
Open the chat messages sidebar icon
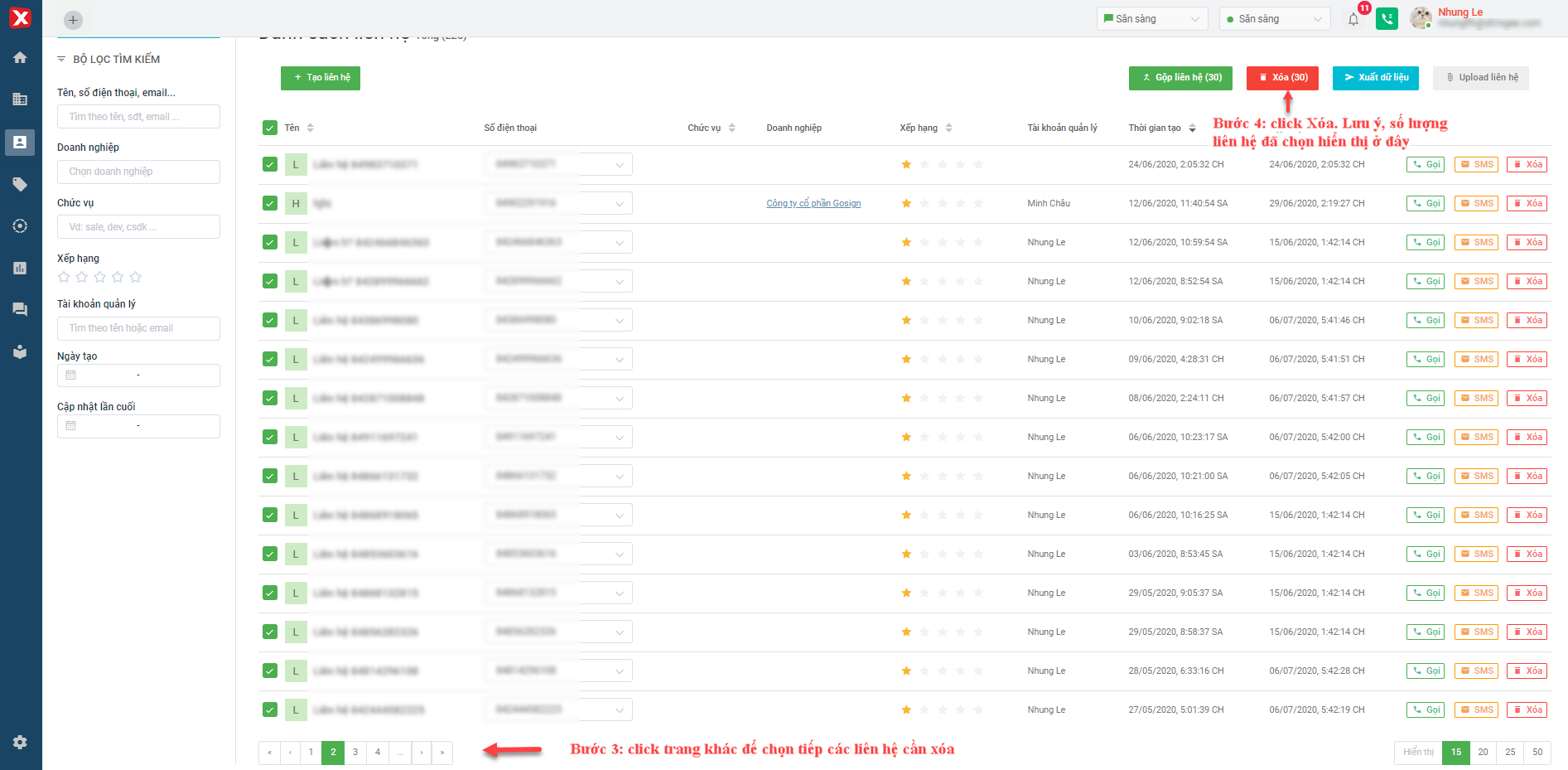[x=20, y=309]
